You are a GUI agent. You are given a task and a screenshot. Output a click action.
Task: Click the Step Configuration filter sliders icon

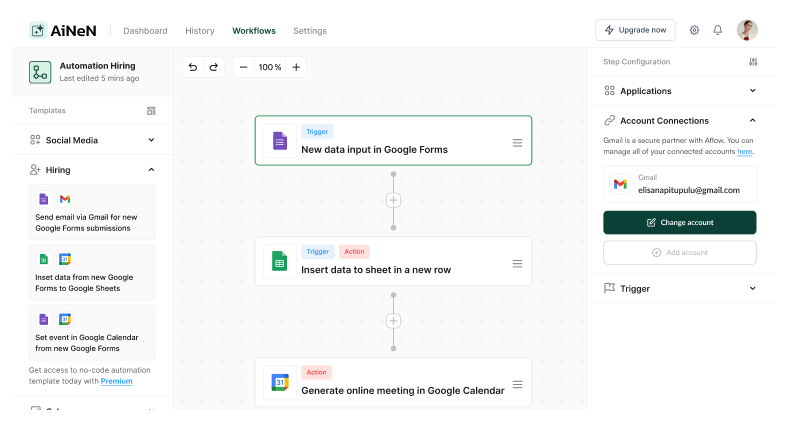point(753,62)
